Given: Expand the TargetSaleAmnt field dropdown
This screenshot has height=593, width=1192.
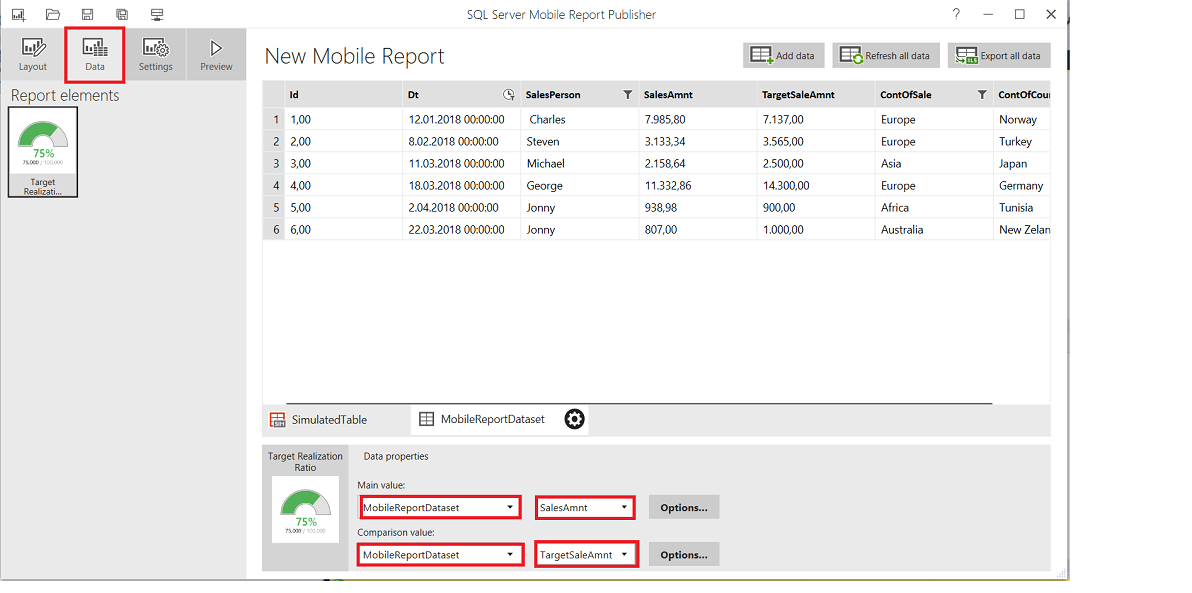Looking at the screenshot, I should pyautogui.click(x=586, y=554).
